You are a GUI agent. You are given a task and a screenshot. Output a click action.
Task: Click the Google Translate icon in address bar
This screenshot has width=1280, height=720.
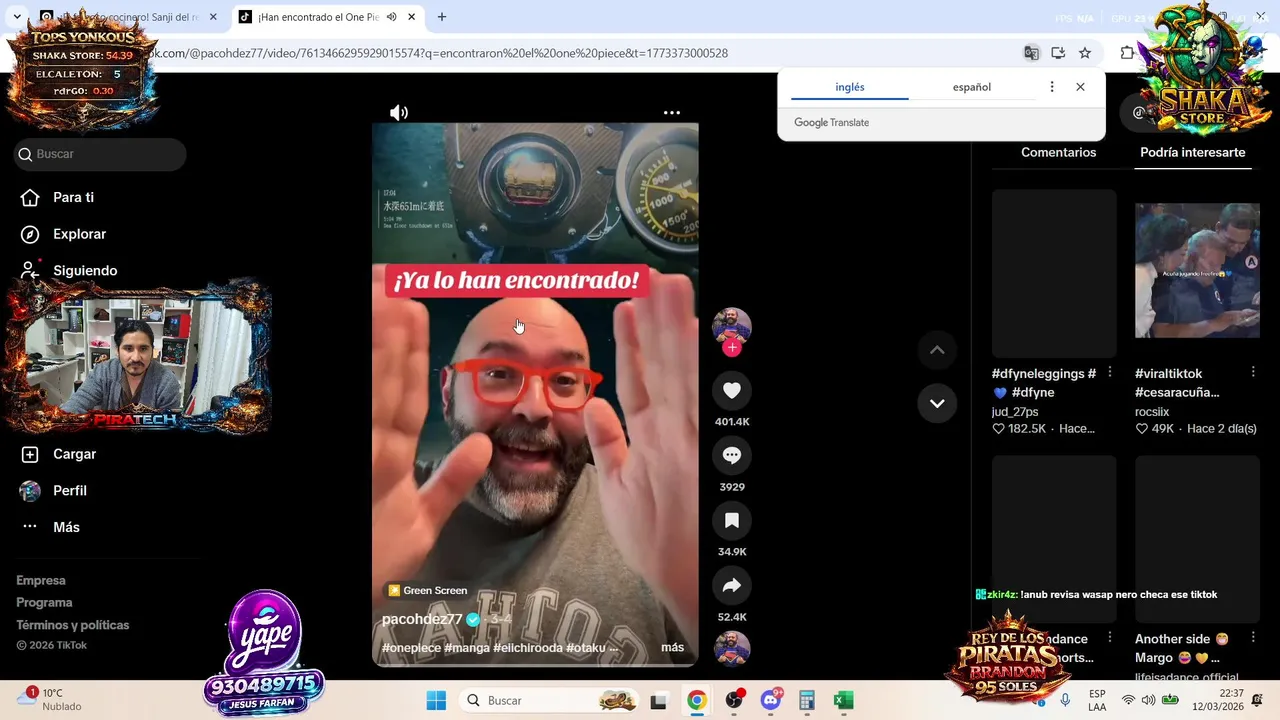[1031, 53]
